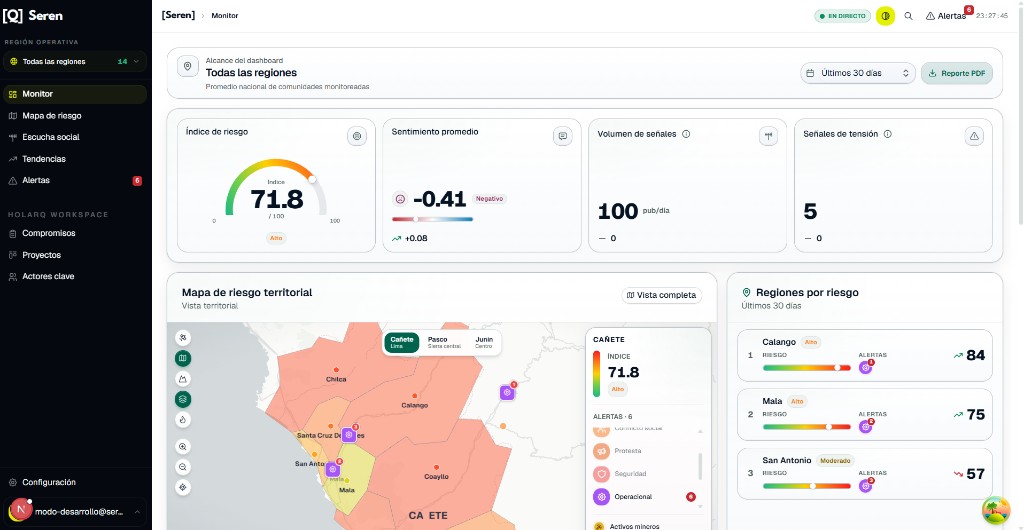Click the dashboard scope location pin icon
Screen dimensions: 1024x530
pos(187,67)
